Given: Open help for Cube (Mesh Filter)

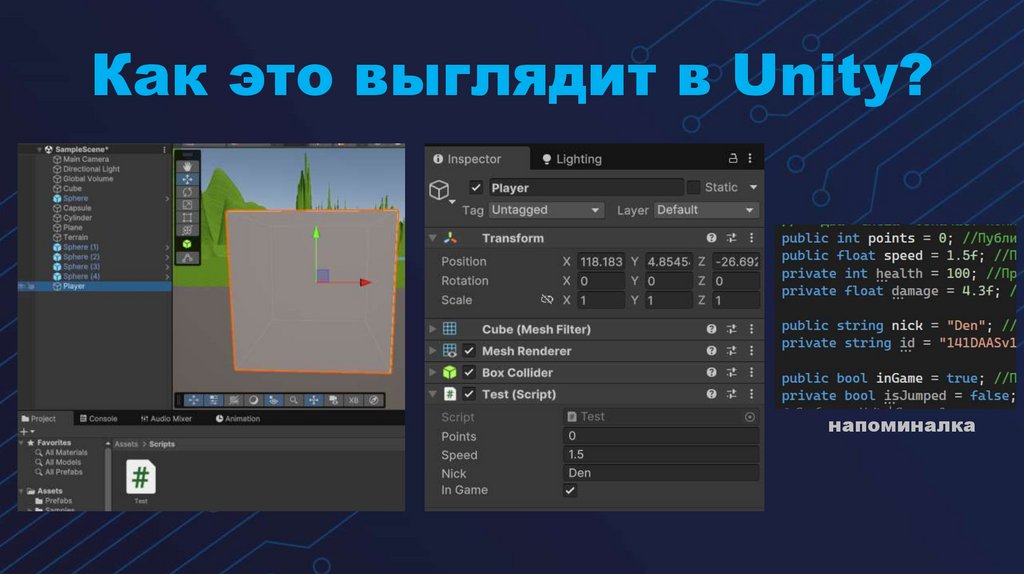Looking at the screenshot, I should pos(711,329).
